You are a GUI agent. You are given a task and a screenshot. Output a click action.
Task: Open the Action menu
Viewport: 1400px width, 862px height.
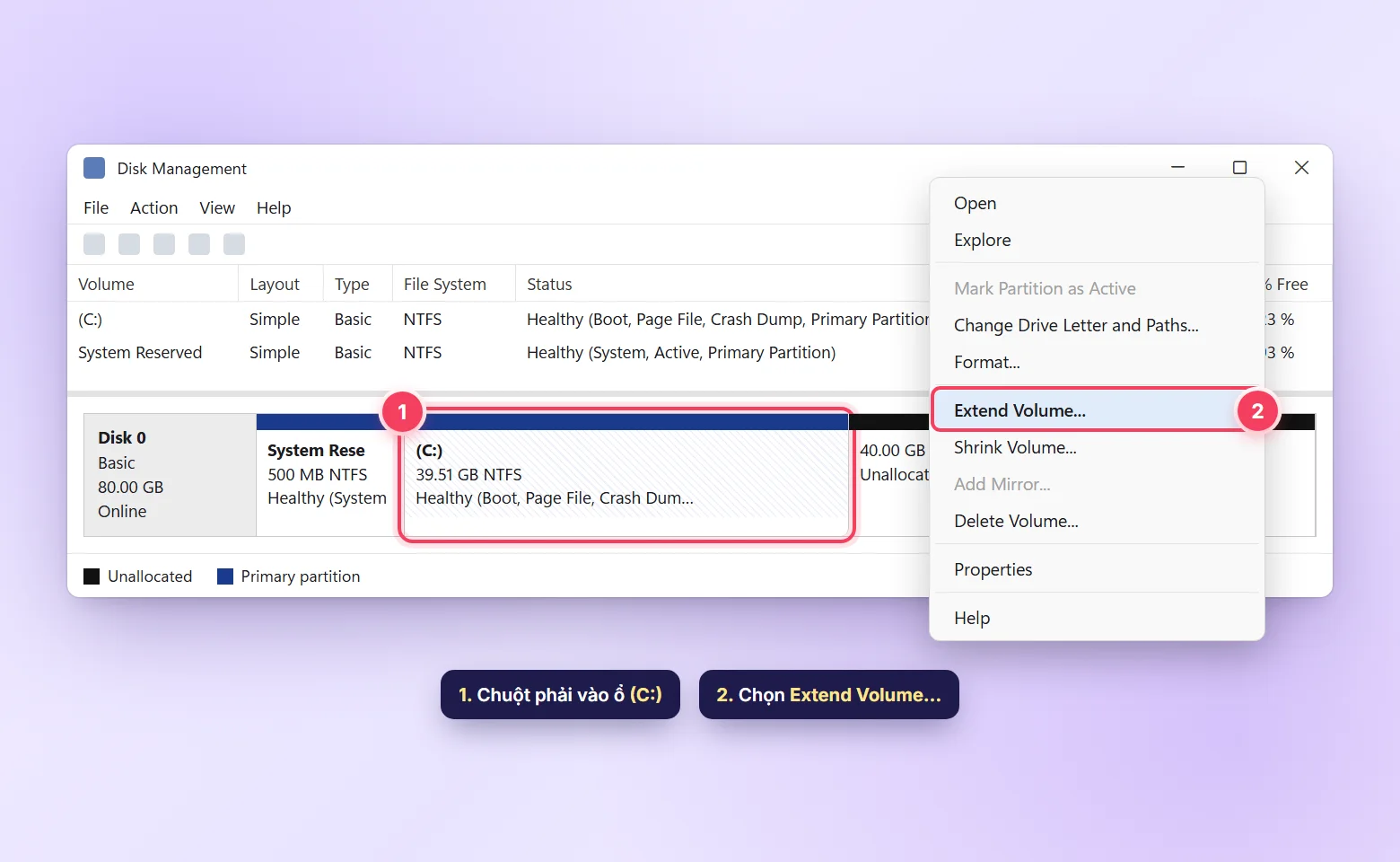click(154, 208)
